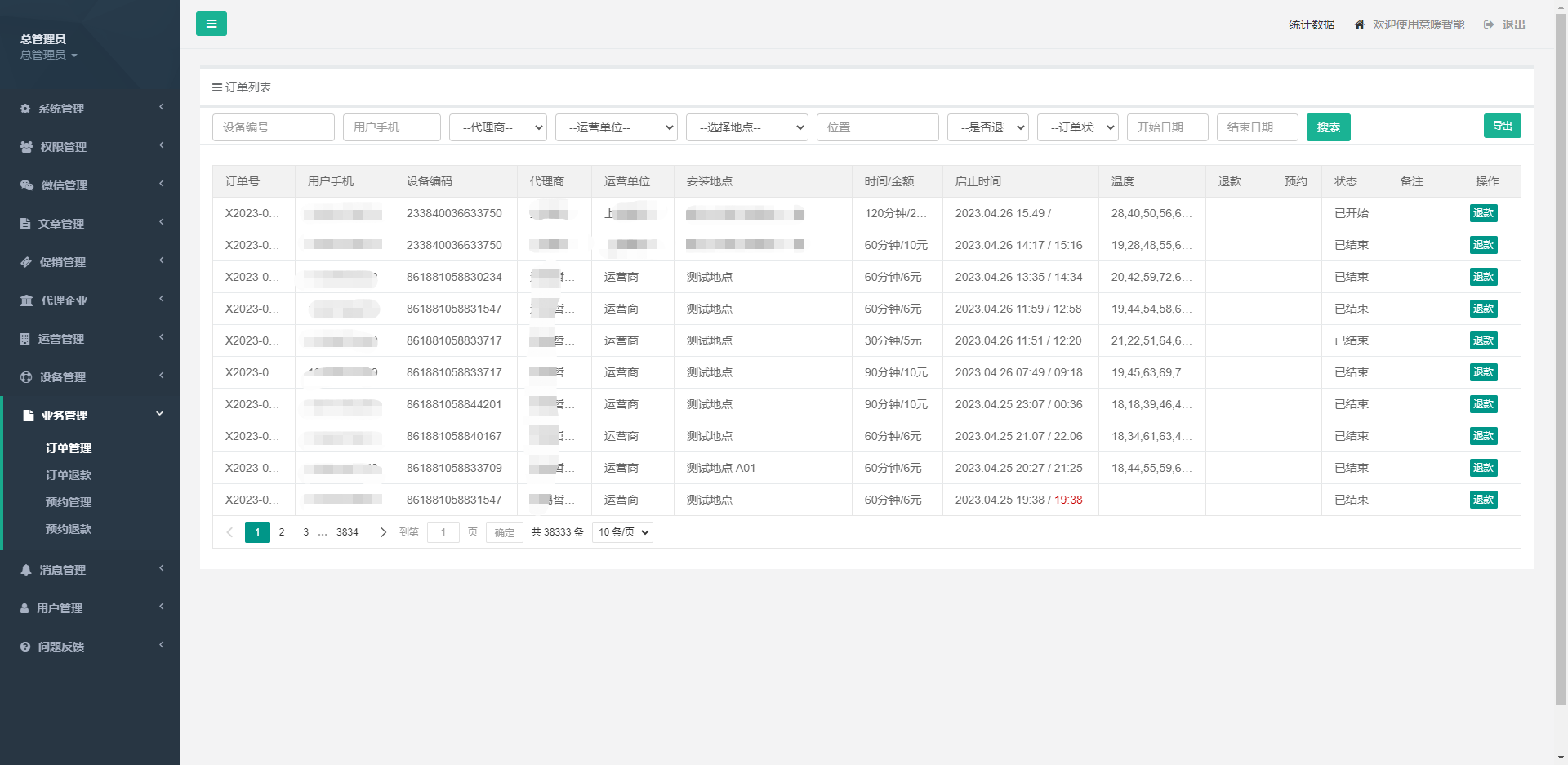The height and width of the screenshot is (765, 1568).
Task: Click the question icon for 问题反馈
Action: pyautogui.click(x=25, y=647)
